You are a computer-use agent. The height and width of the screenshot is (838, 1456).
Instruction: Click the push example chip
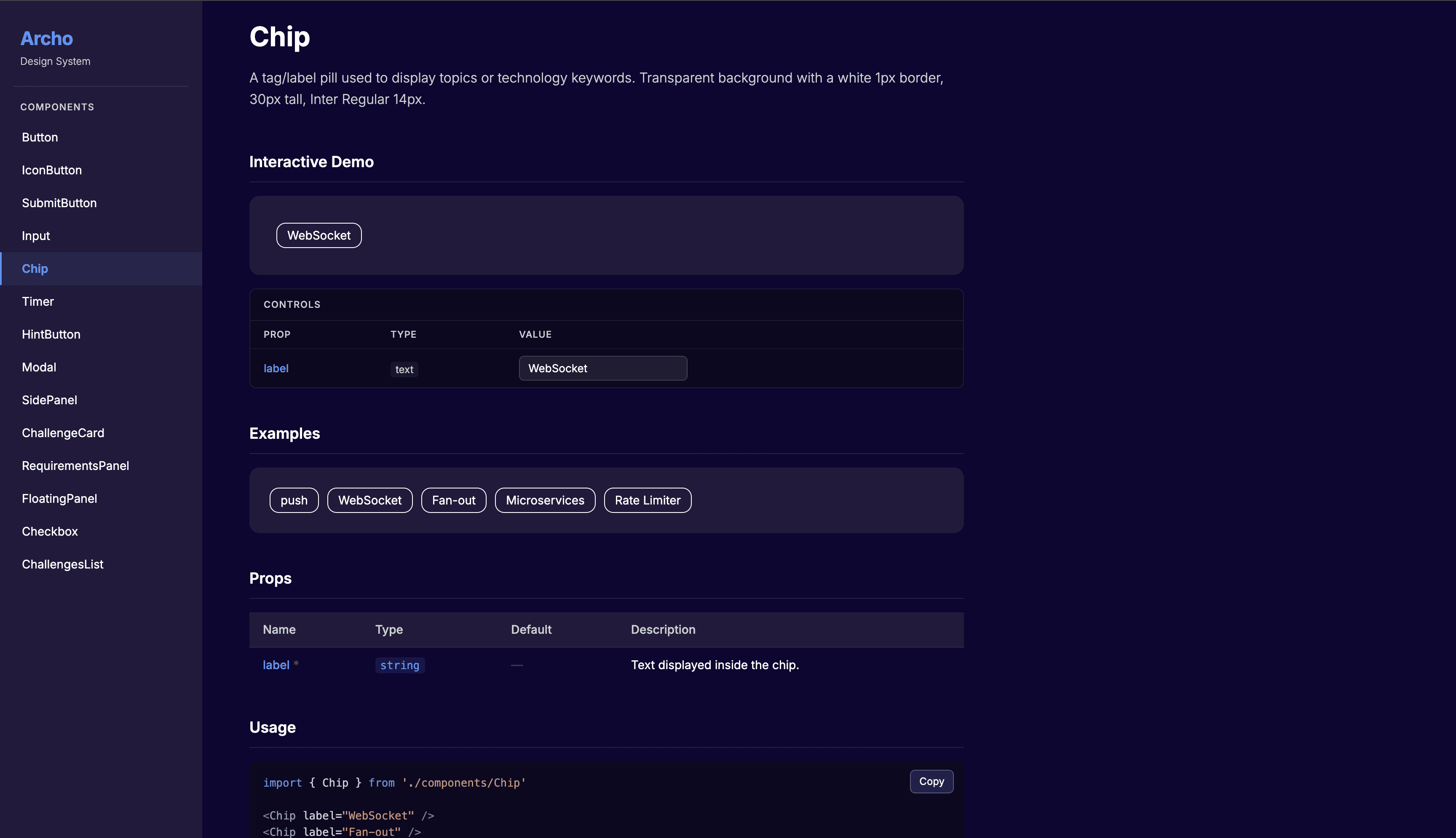tap(294, 500)
